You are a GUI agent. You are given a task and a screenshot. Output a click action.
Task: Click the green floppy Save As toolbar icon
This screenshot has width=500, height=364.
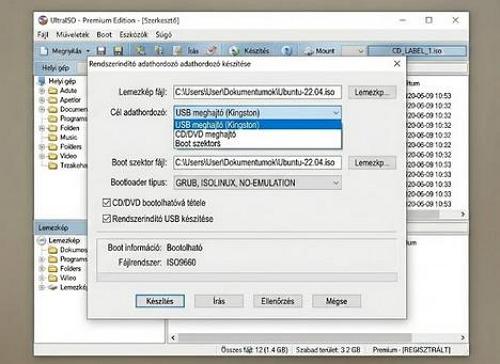pyautogui.click(x=118, y=51)
